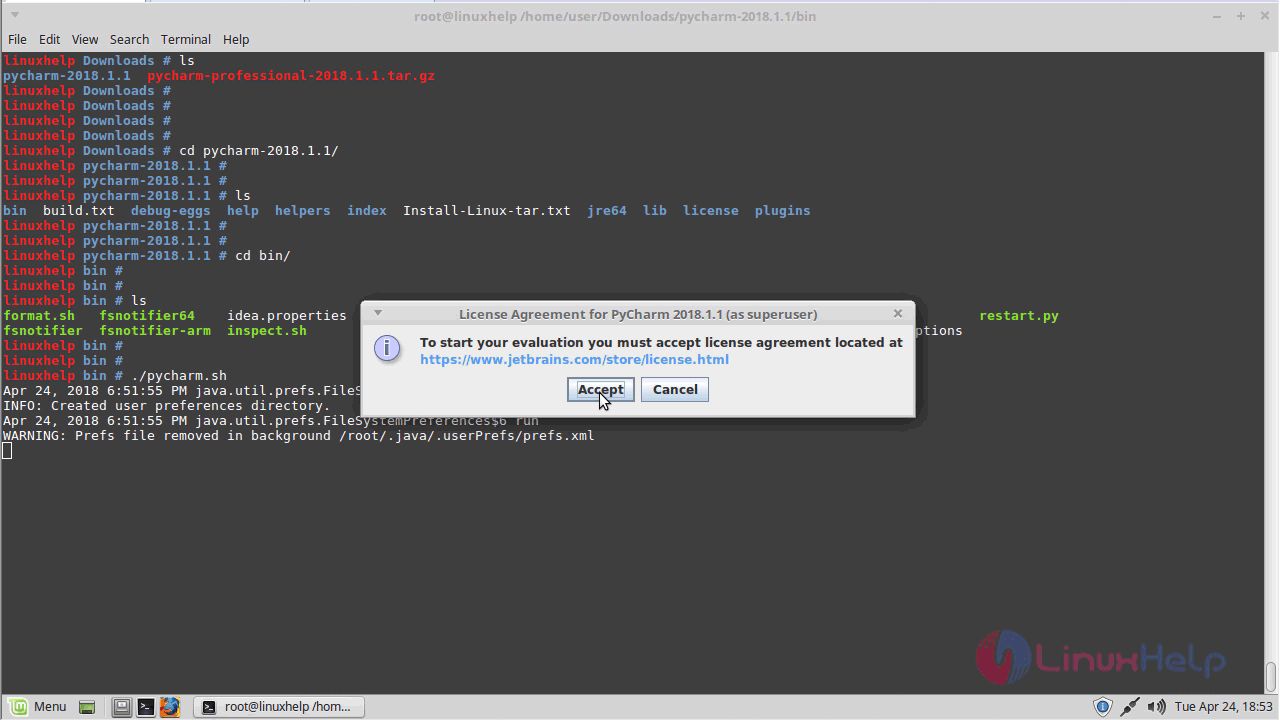Open the Terminal menu
Viewport: 1280px width, 720px height.
tap(186, 39)
